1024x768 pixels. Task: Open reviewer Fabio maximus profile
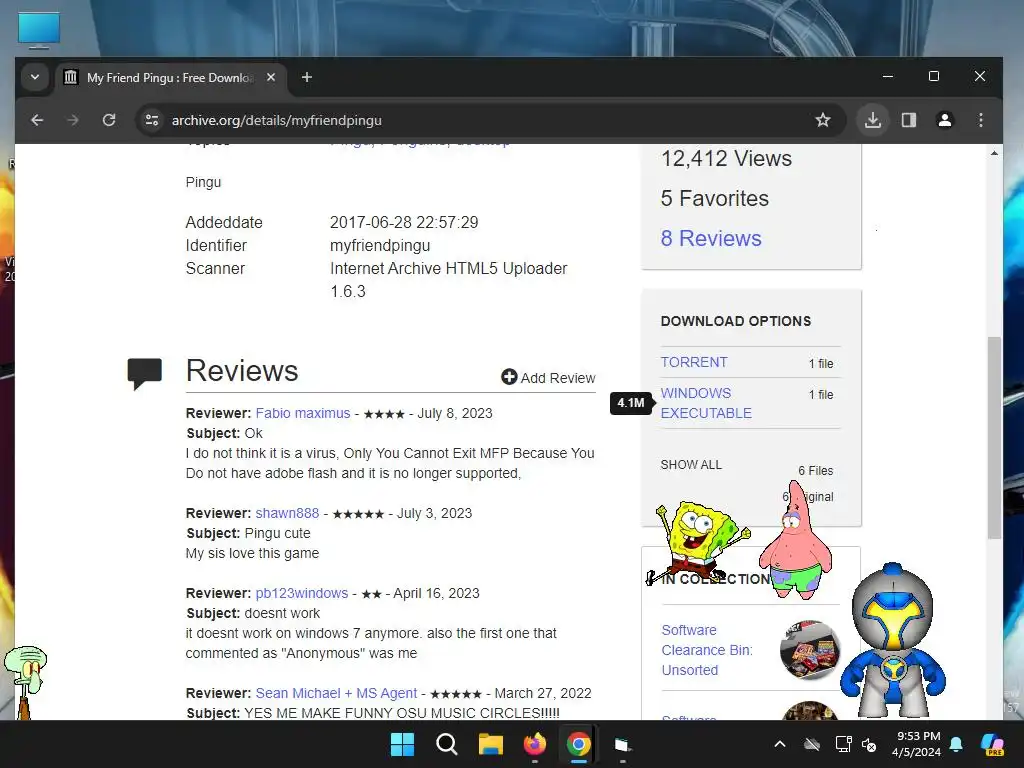[303, 413]
